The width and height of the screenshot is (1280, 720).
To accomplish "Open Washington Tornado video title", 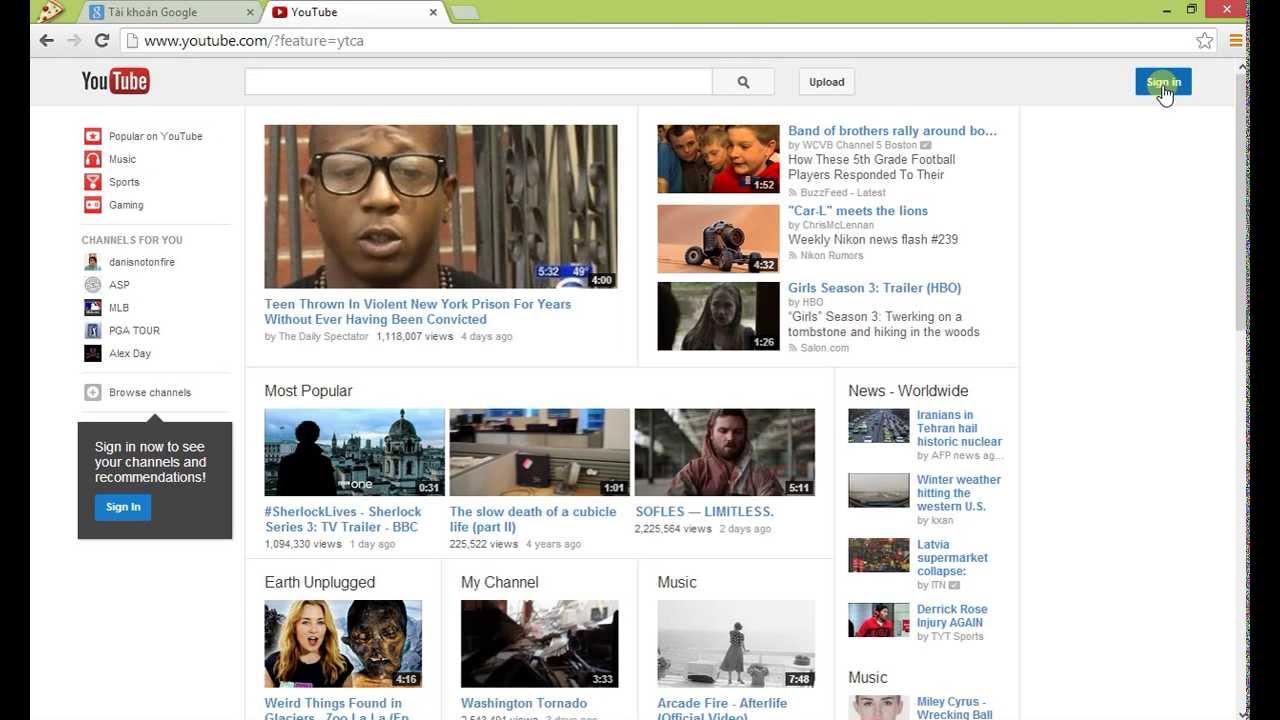I will click(x=524, y=704).
